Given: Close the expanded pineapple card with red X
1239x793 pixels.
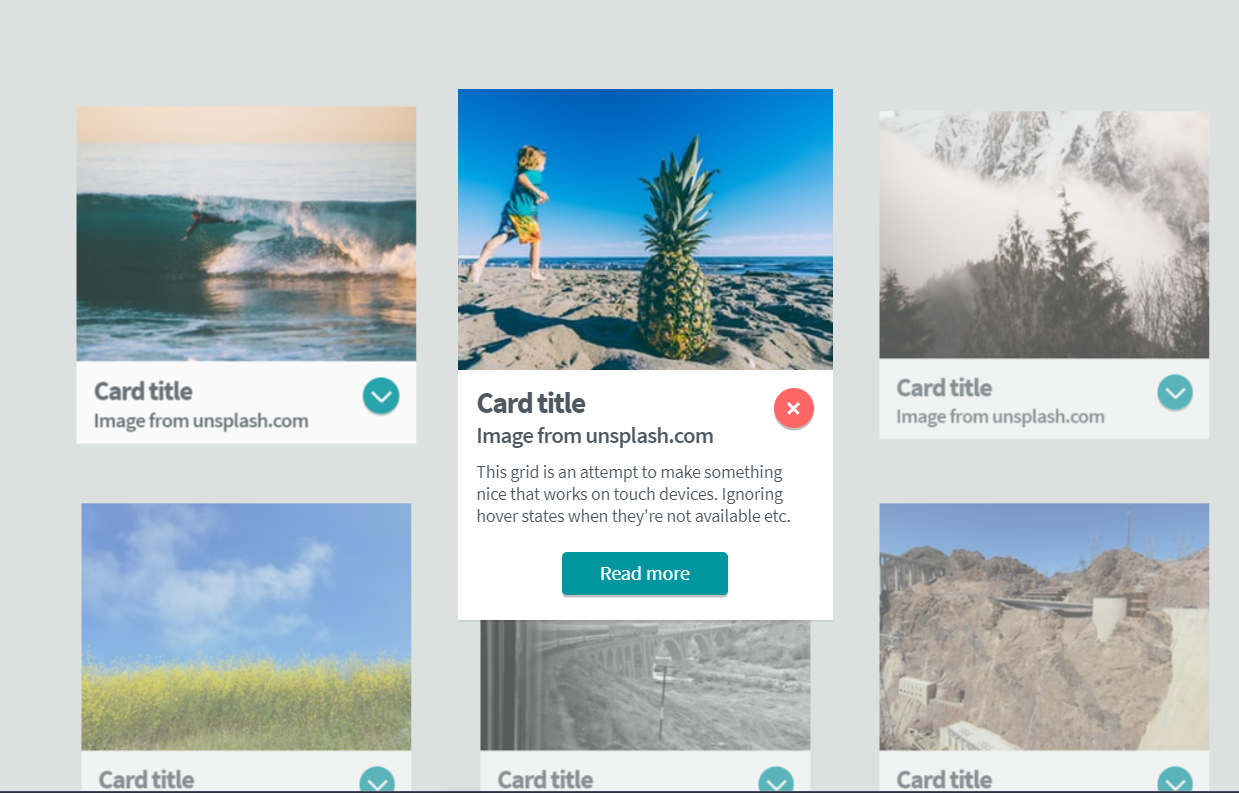Looking at the screenshot, I should (793, 408).
